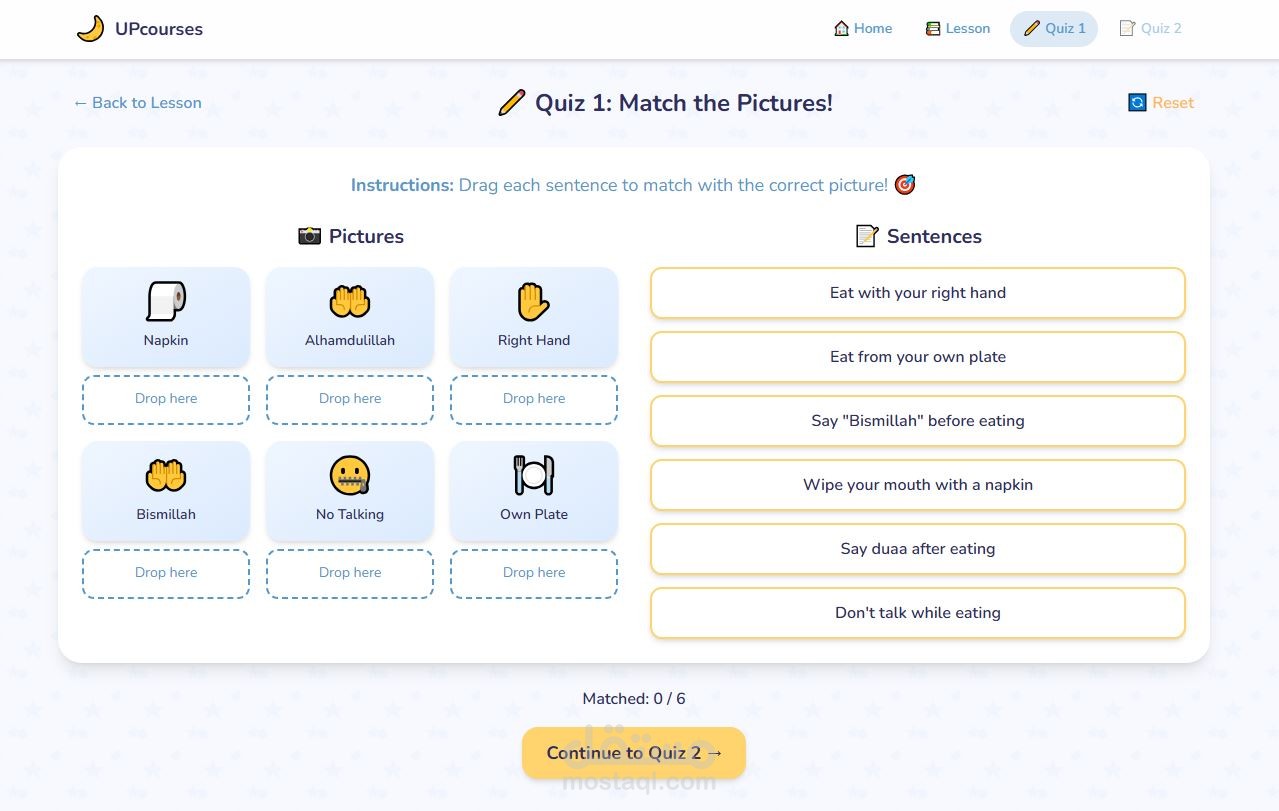Select the "Say Bismillah before eating" sentence
Image resolution: width=1279 pixels, height=811 pixels.
click(917, 421)
